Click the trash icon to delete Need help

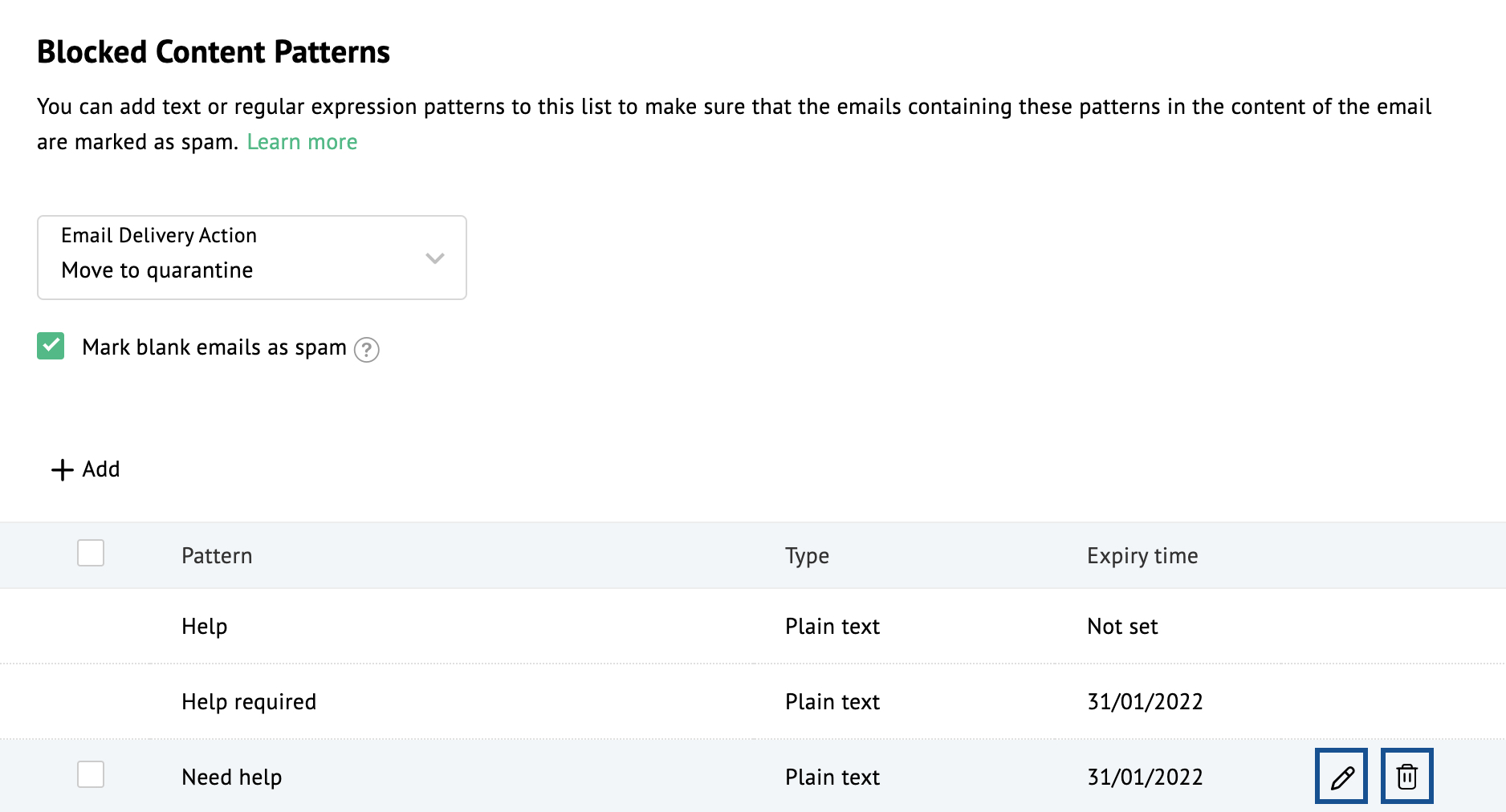click(1406, 776)
